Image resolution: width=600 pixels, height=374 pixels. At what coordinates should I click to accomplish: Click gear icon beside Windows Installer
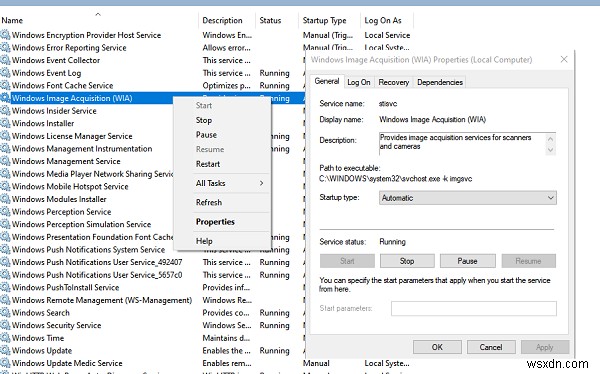pyautogui.click(x=5, y=124)
